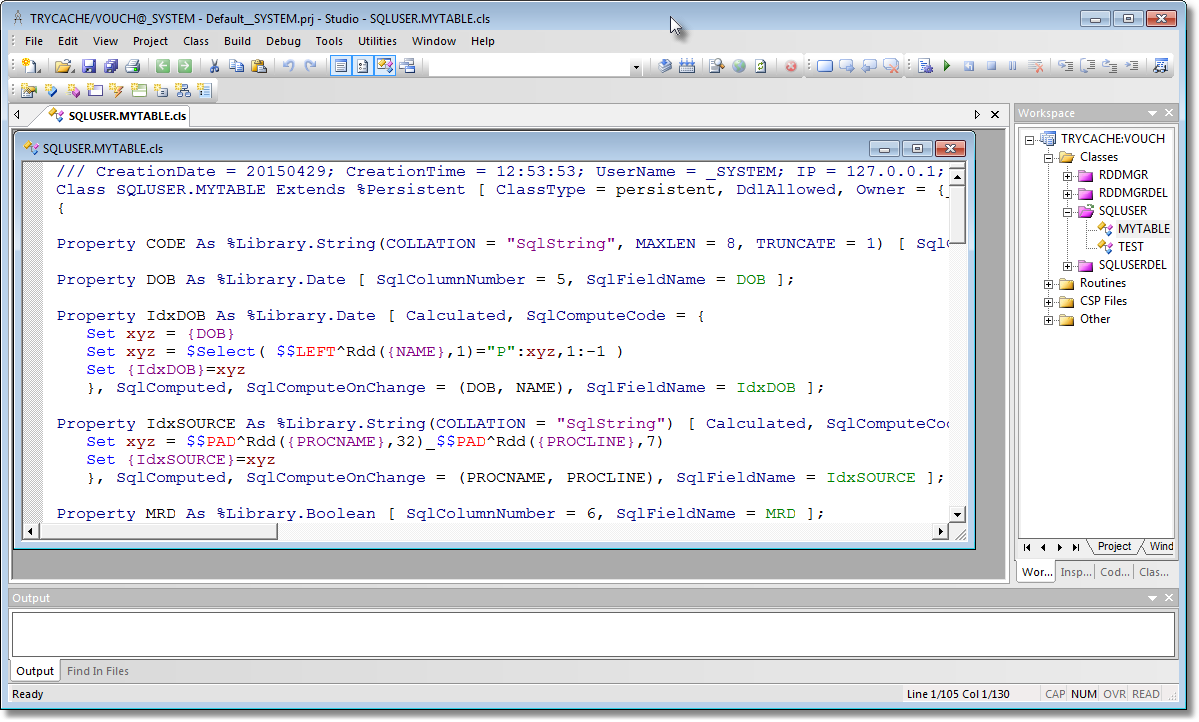Click the editor vertical scroll down arrow
The image size is (1199, 722).
[x=957, y=515]
